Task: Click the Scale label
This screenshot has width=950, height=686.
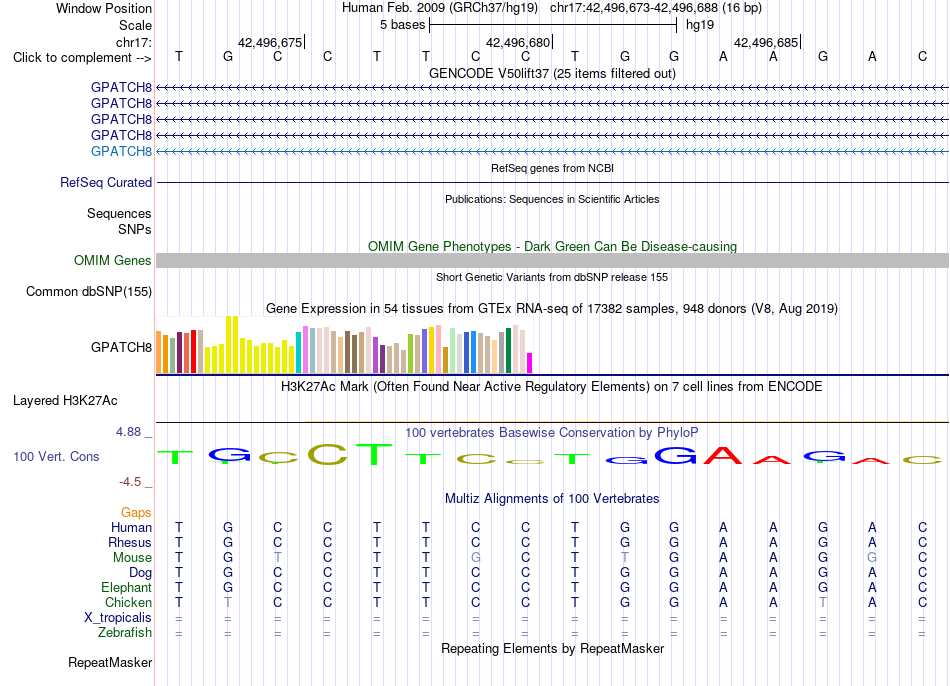Action: tap(135, 25)
